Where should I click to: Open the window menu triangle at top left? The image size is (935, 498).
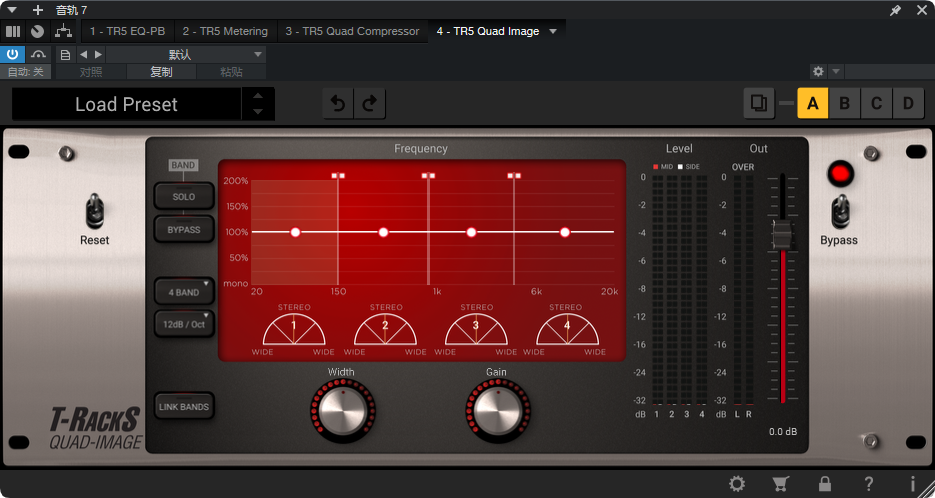(12, 10)
